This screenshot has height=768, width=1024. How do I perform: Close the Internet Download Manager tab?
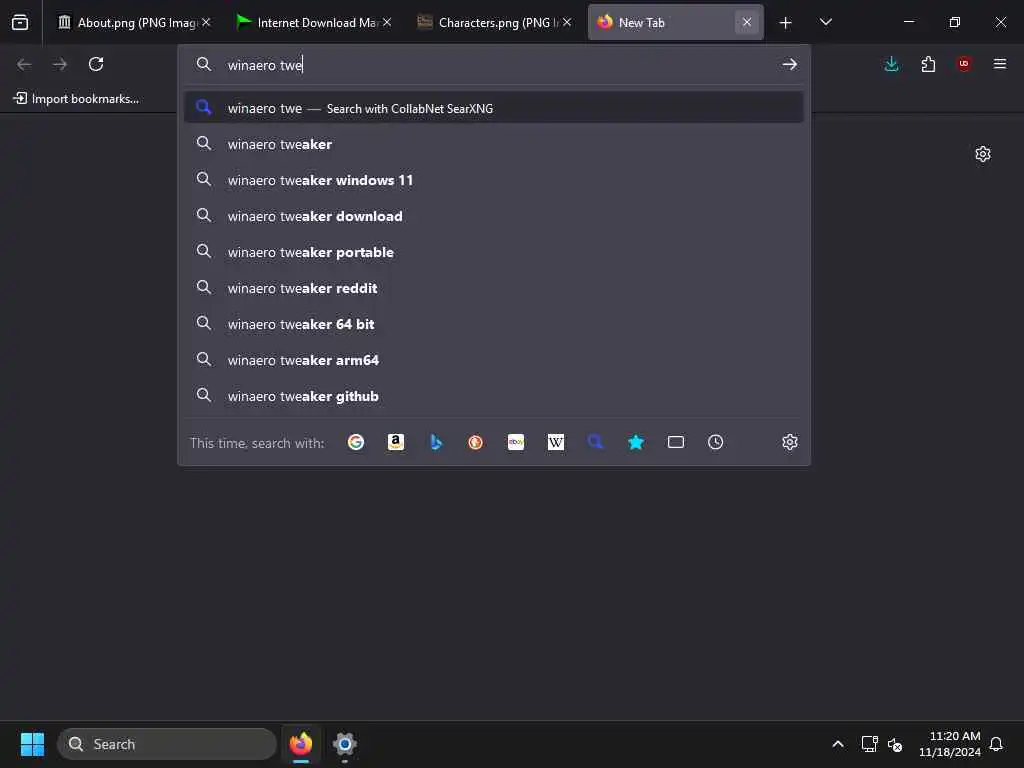click(x=387, y=22)
